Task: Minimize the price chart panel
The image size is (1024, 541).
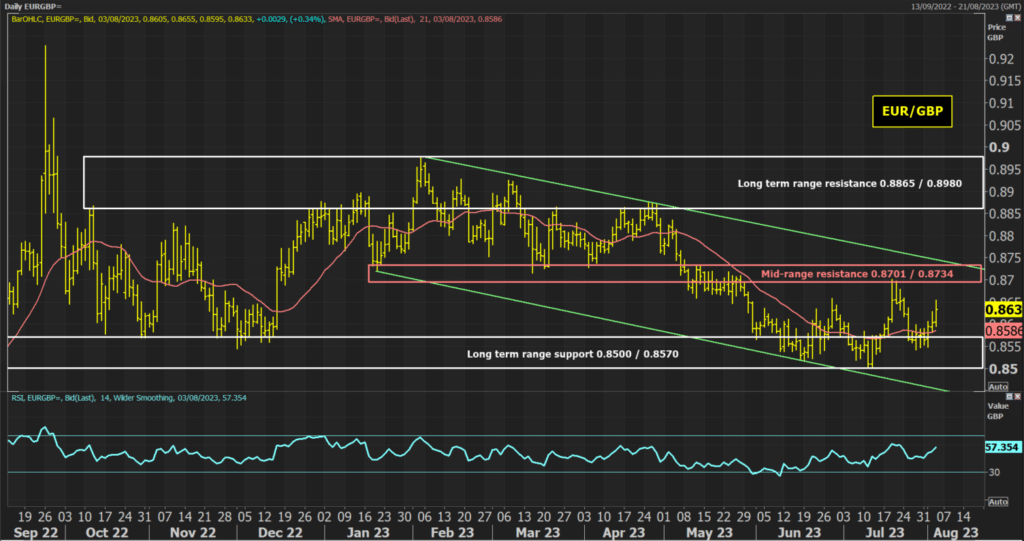Action: 1009,19
